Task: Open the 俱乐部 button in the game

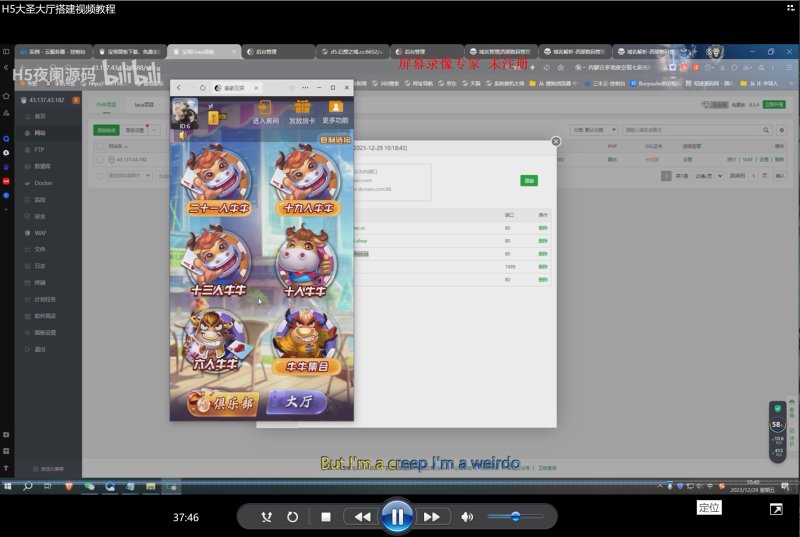Action: 224,402
